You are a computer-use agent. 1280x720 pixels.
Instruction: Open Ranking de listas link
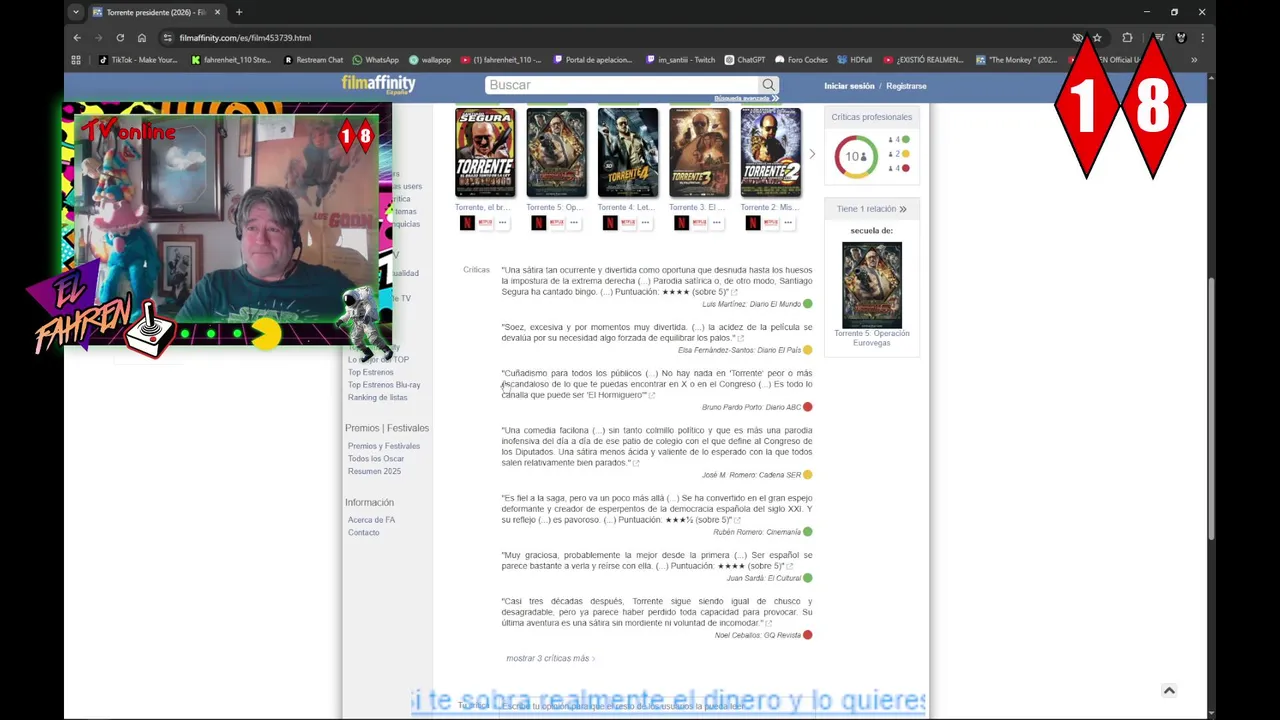(x=378, y=398)
